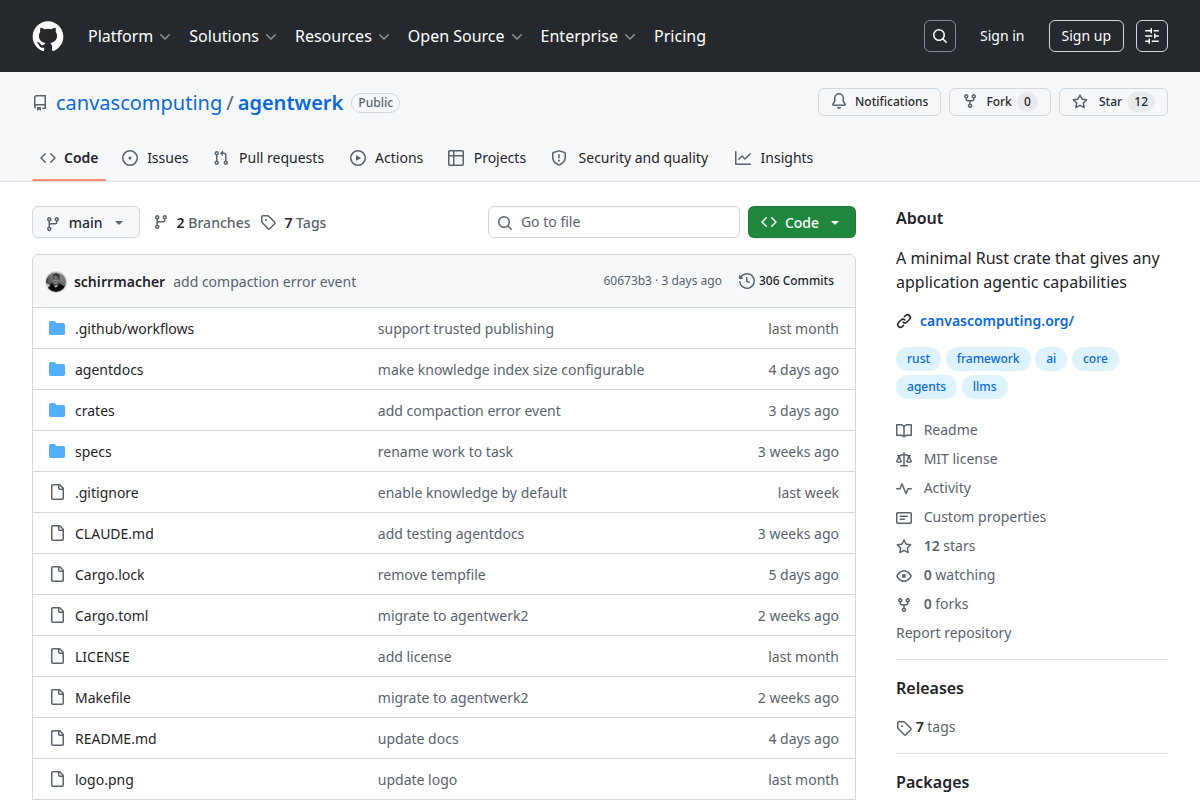The image size is (1200, 800).
Task: Switch to the Pull requests tab
Action: tap(269, 158)
